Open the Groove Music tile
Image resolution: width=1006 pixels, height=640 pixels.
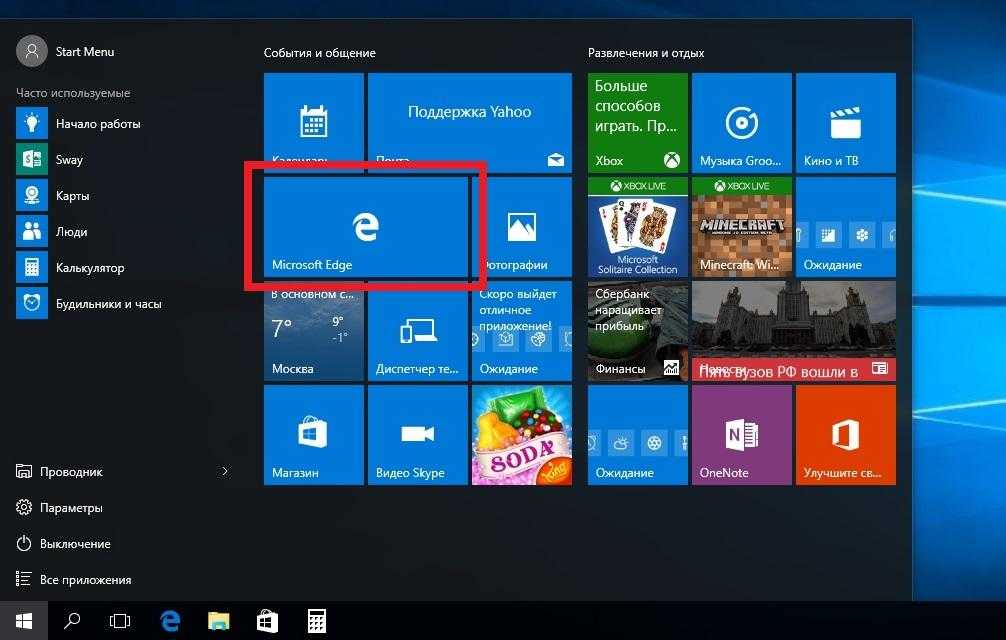(741, 122)
